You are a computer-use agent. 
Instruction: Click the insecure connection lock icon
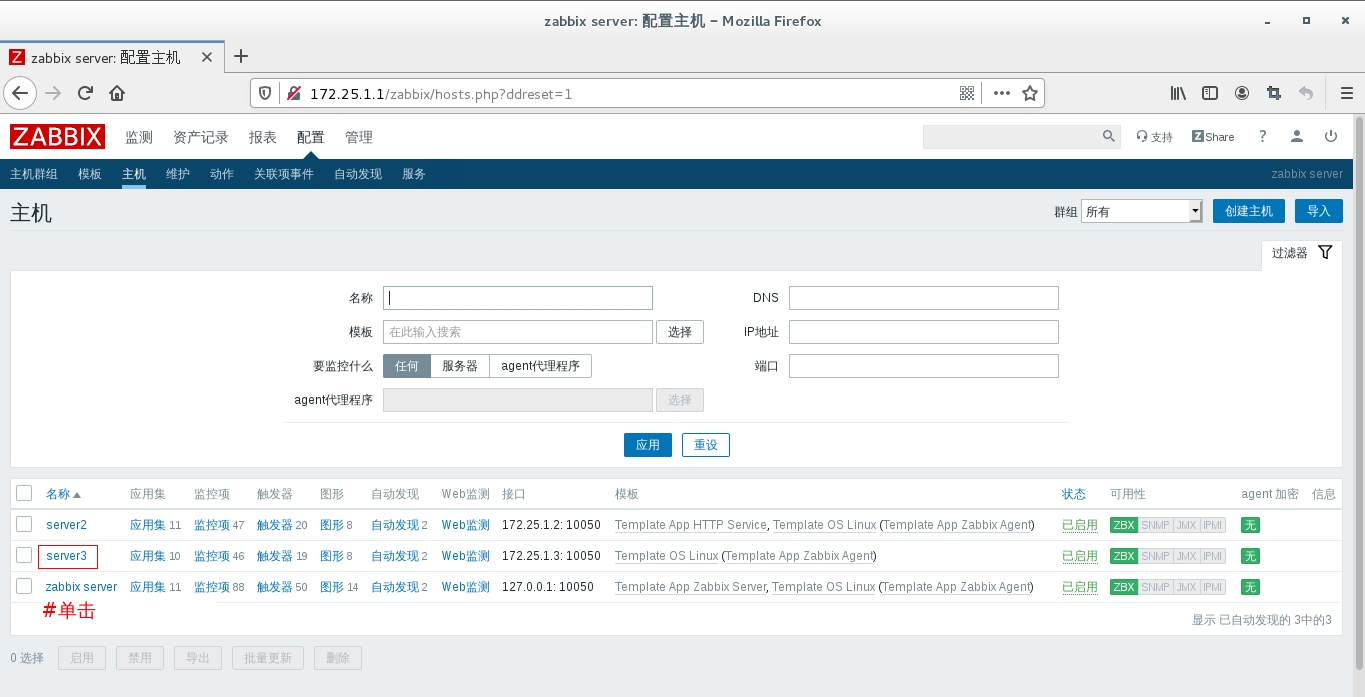293,93
